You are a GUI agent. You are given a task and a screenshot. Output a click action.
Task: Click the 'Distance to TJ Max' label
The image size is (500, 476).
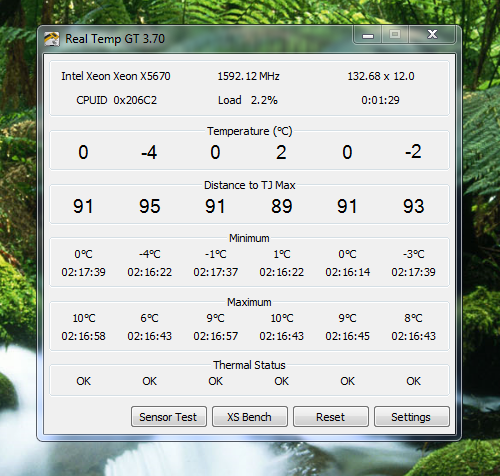click(x=250, y=185)
